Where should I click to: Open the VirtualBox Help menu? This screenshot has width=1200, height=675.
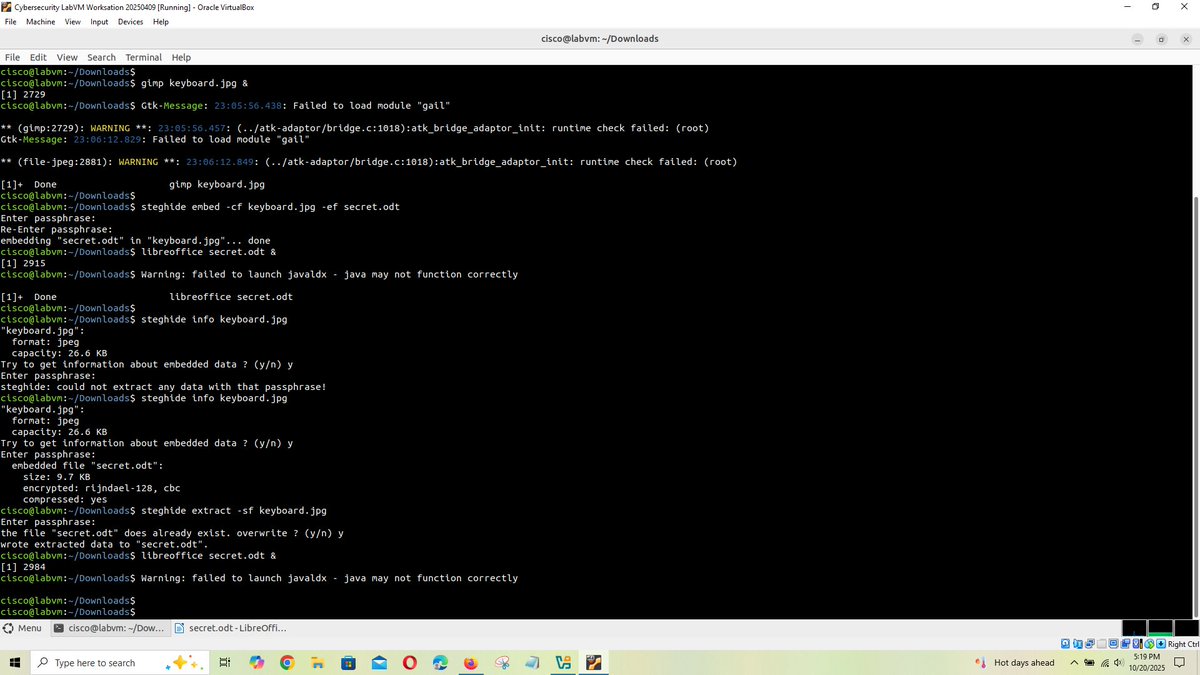pos(160,21)
